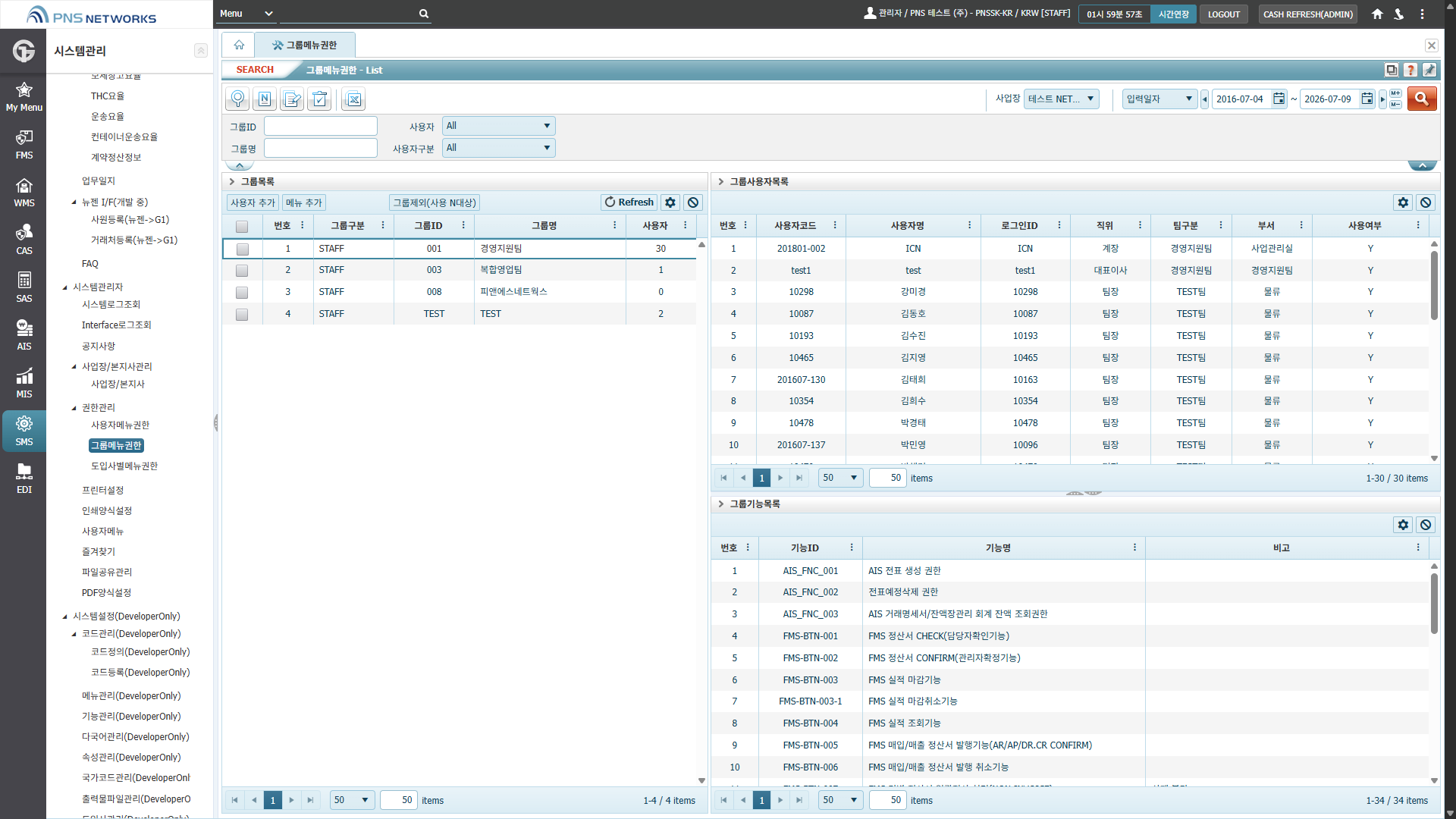Viewport: 1456px width, 819px height.
Task: Open grid settings gear in 그룹기능목록
Action: click(1403, 525)
